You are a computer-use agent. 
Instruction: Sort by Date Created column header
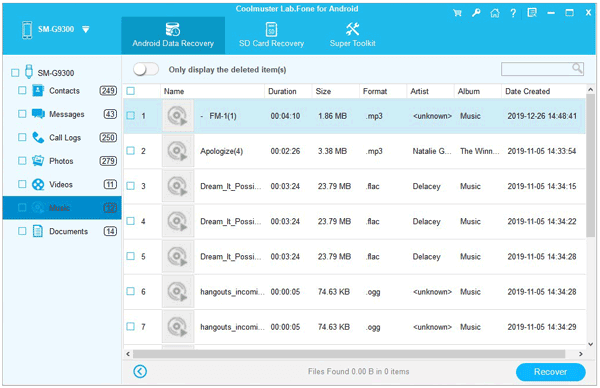543,91
